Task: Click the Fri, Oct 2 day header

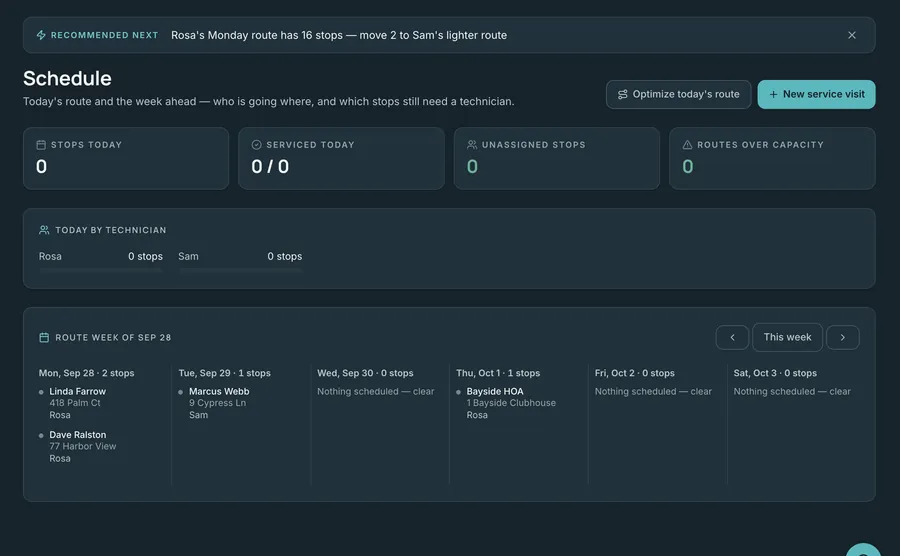Action: tap(634, 373)
